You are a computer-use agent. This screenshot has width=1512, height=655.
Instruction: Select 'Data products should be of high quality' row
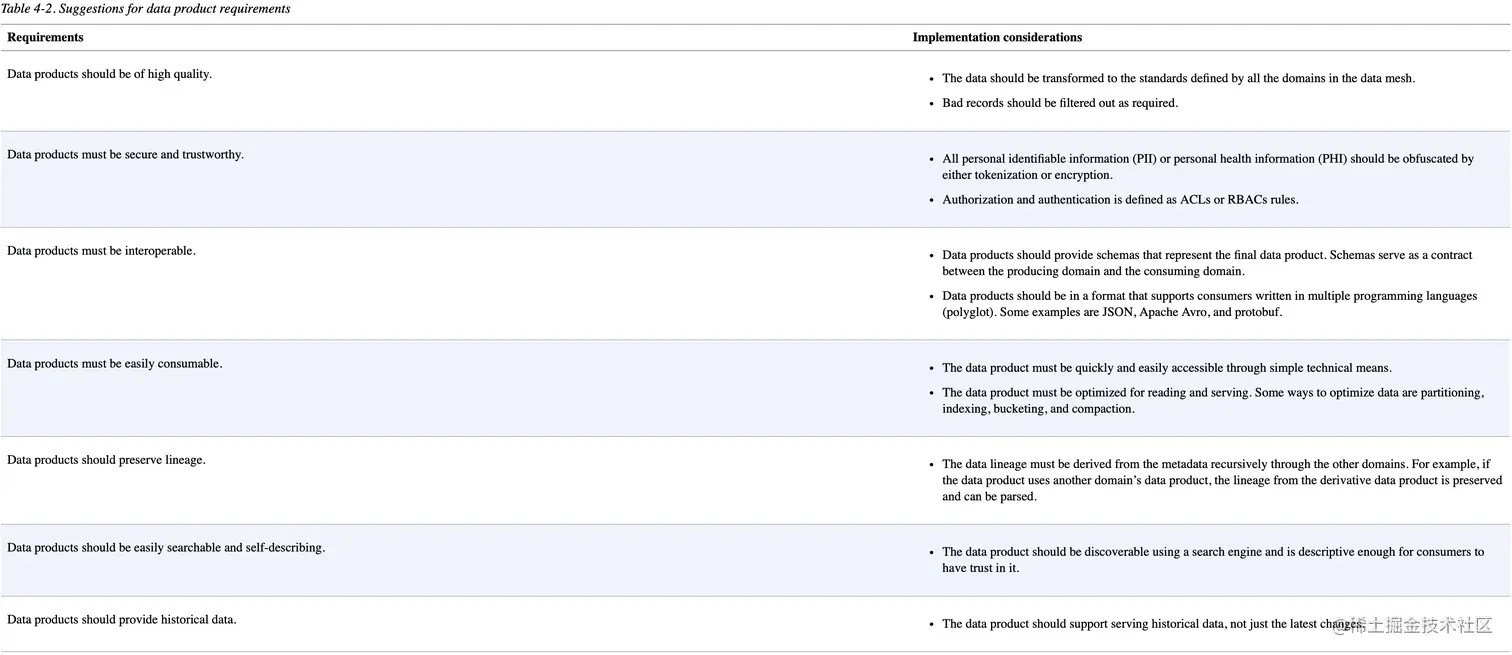110,74
